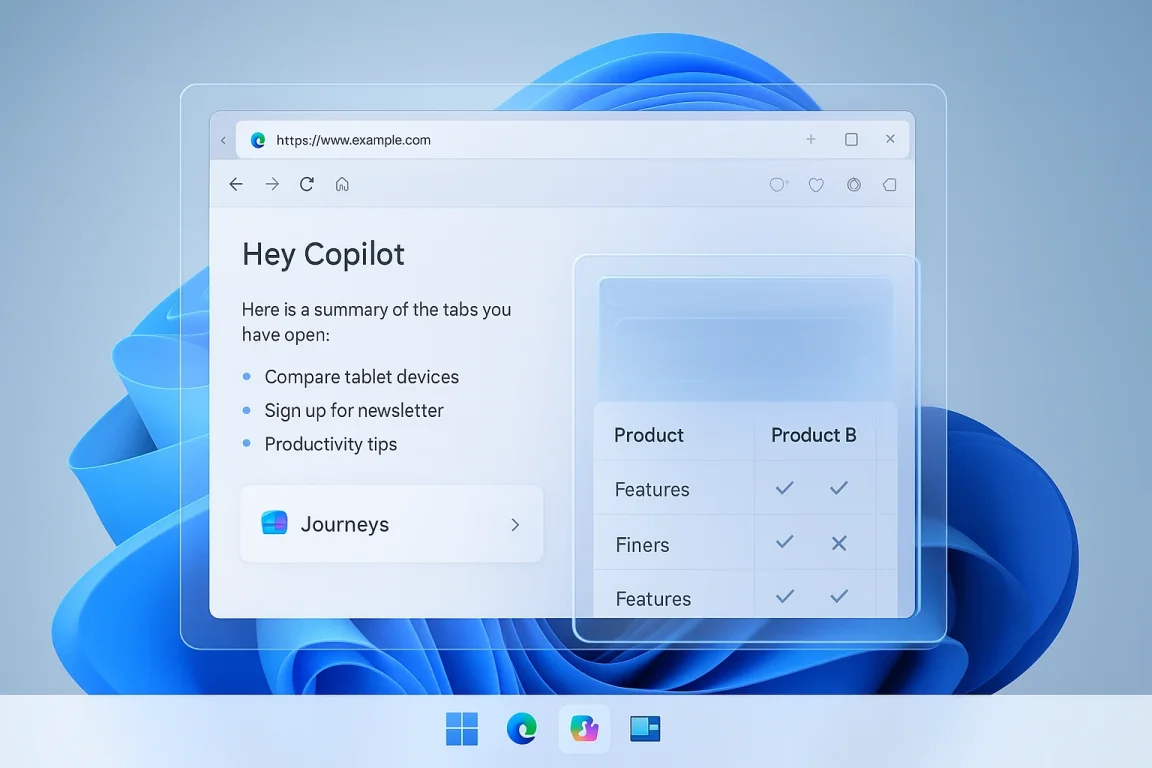Click the "Finers" row label
Screen dimensions: 1152x768
point(642,545)
